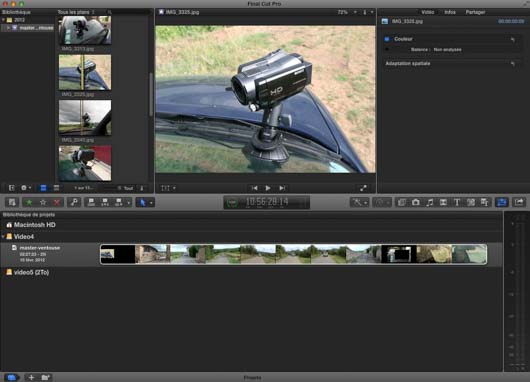Toggle the Event Library sidebar button
Screen dimensions: 530x382
tap(11, 188)
